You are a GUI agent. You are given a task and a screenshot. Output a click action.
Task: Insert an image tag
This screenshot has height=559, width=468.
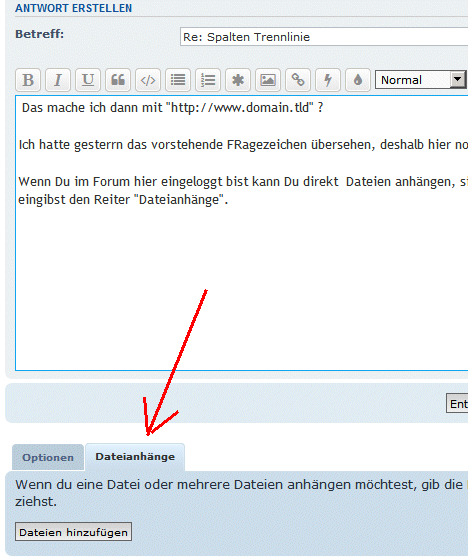pos(268,80)
